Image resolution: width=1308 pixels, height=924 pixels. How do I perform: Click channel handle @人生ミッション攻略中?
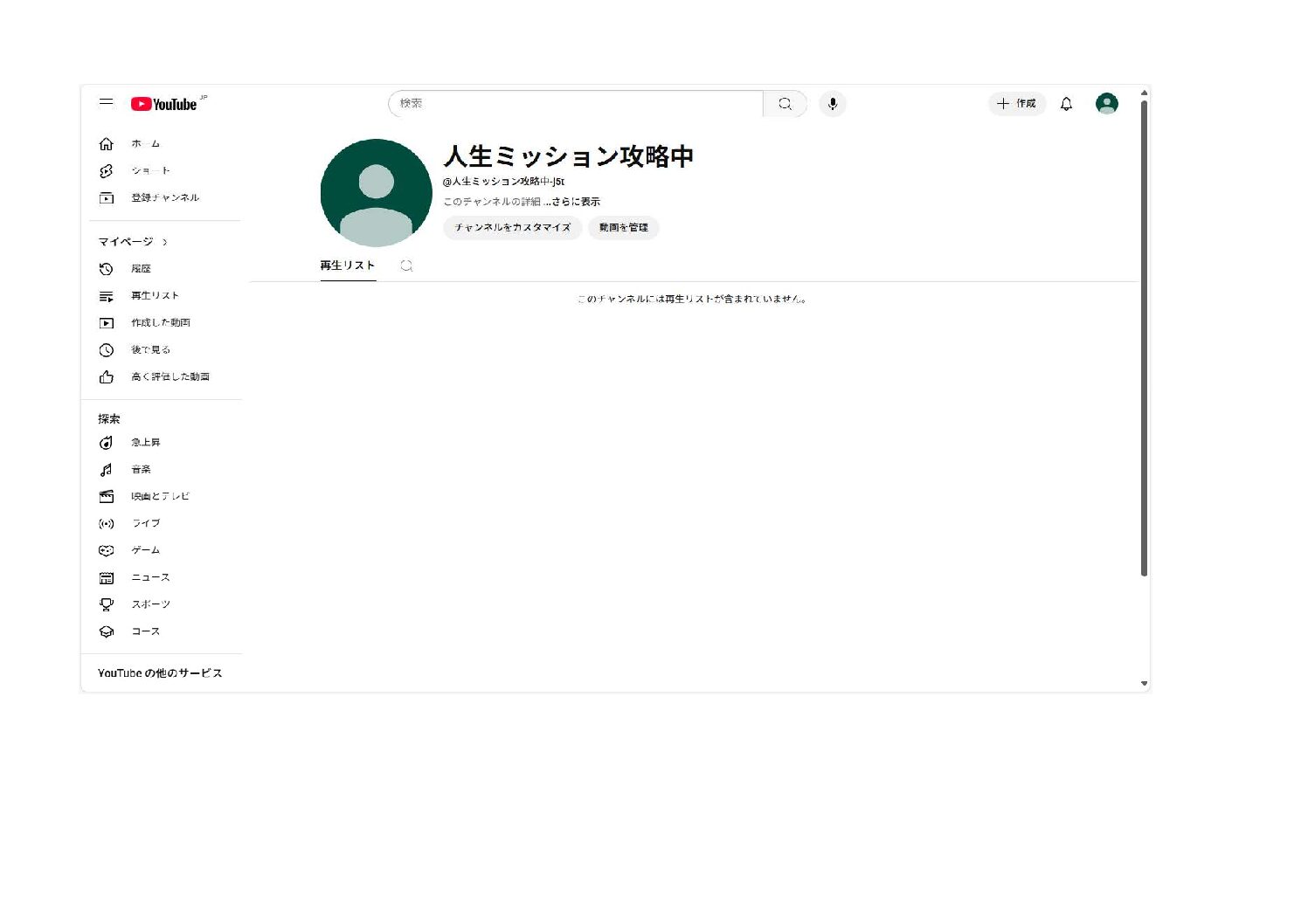503,182
